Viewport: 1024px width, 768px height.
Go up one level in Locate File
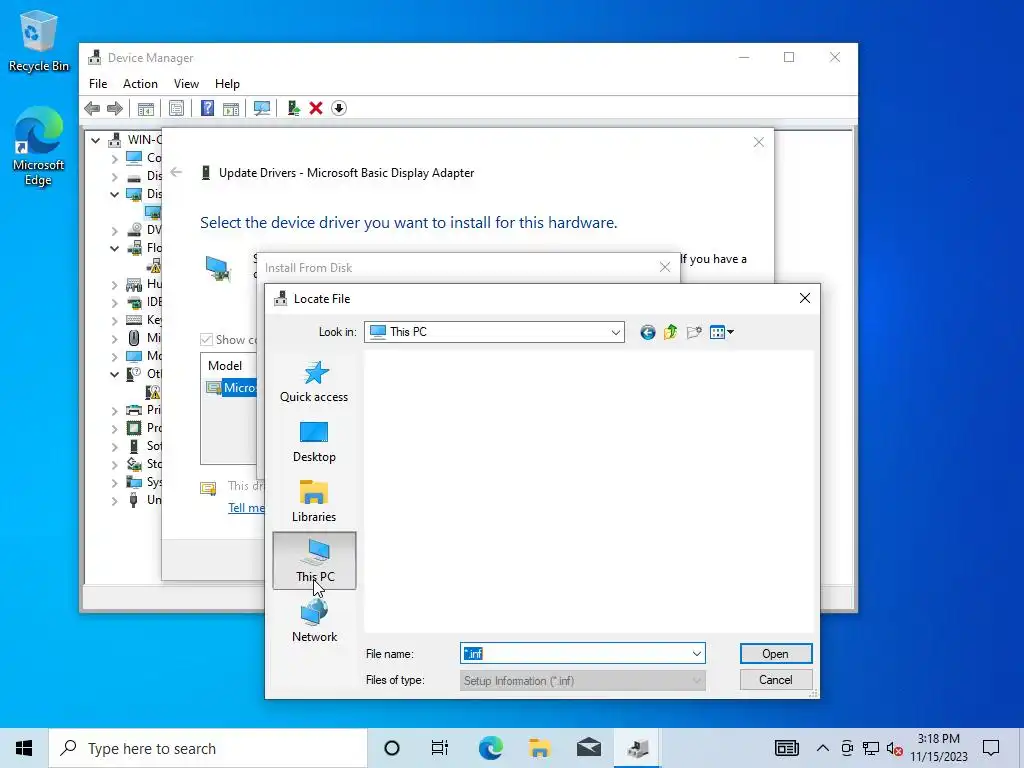coord(671,332)
